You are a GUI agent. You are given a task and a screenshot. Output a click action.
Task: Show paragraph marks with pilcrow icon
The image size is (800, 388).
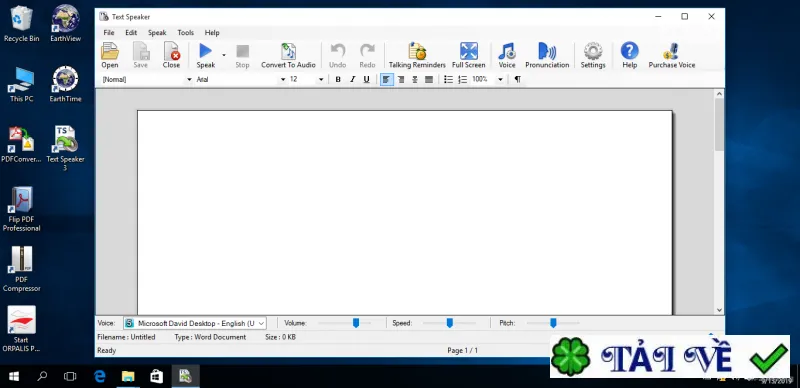pos(518,80)
